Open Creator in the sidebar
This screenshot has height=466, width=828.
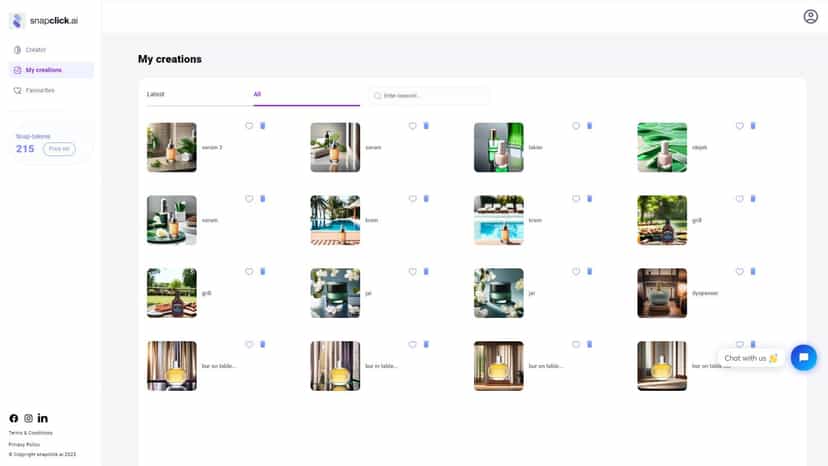[x=51, y=50]
